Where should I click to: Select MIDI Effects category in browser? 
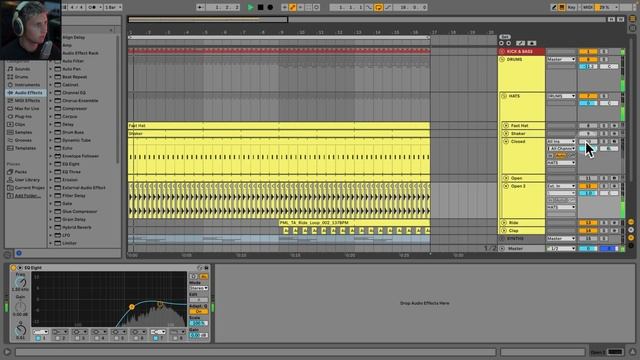pyautogui.click(x=27, y=100)
